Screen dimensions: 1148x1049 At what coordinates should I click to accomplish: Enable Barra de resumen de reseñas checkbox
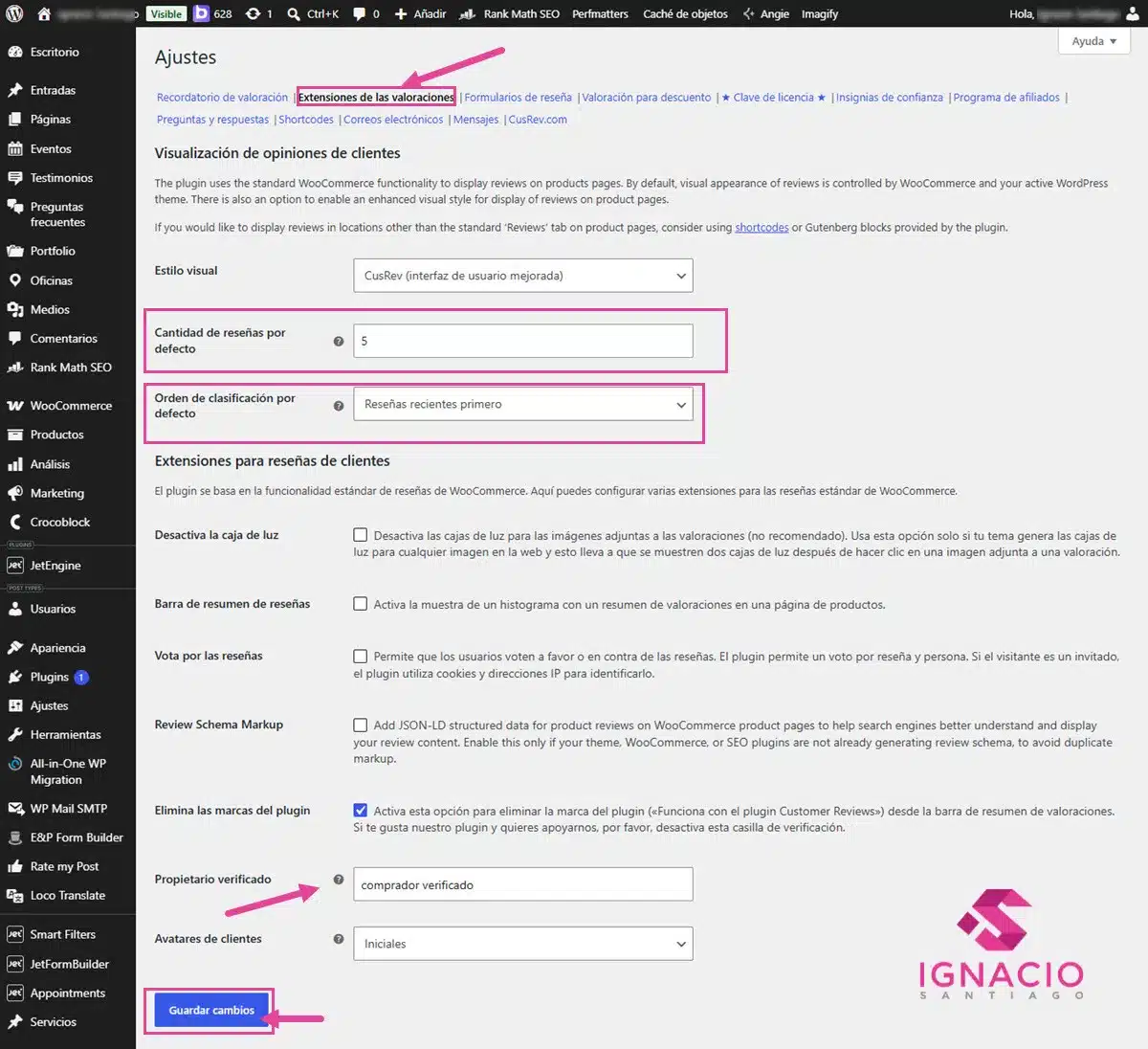click(361, 604)
